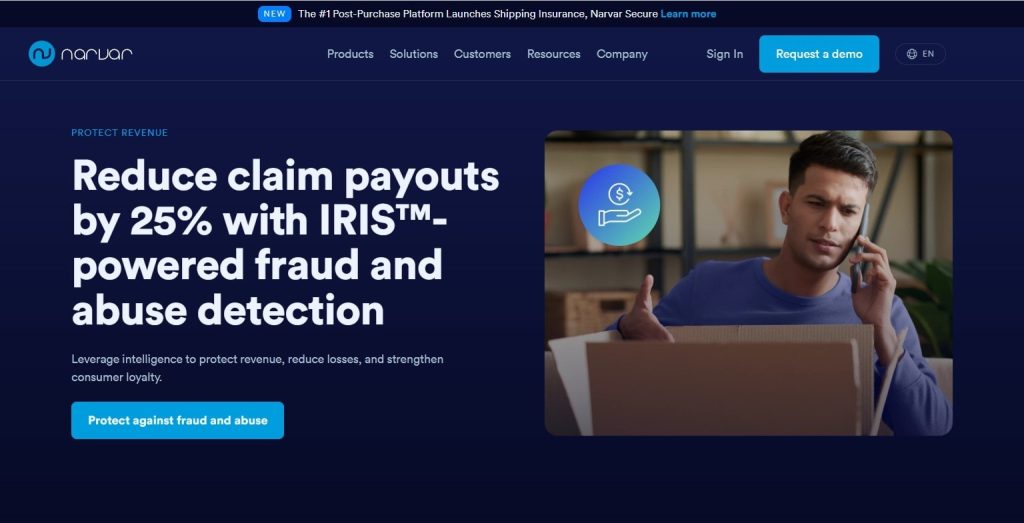Click the narvar wordmark text

[x=97, y=54]
